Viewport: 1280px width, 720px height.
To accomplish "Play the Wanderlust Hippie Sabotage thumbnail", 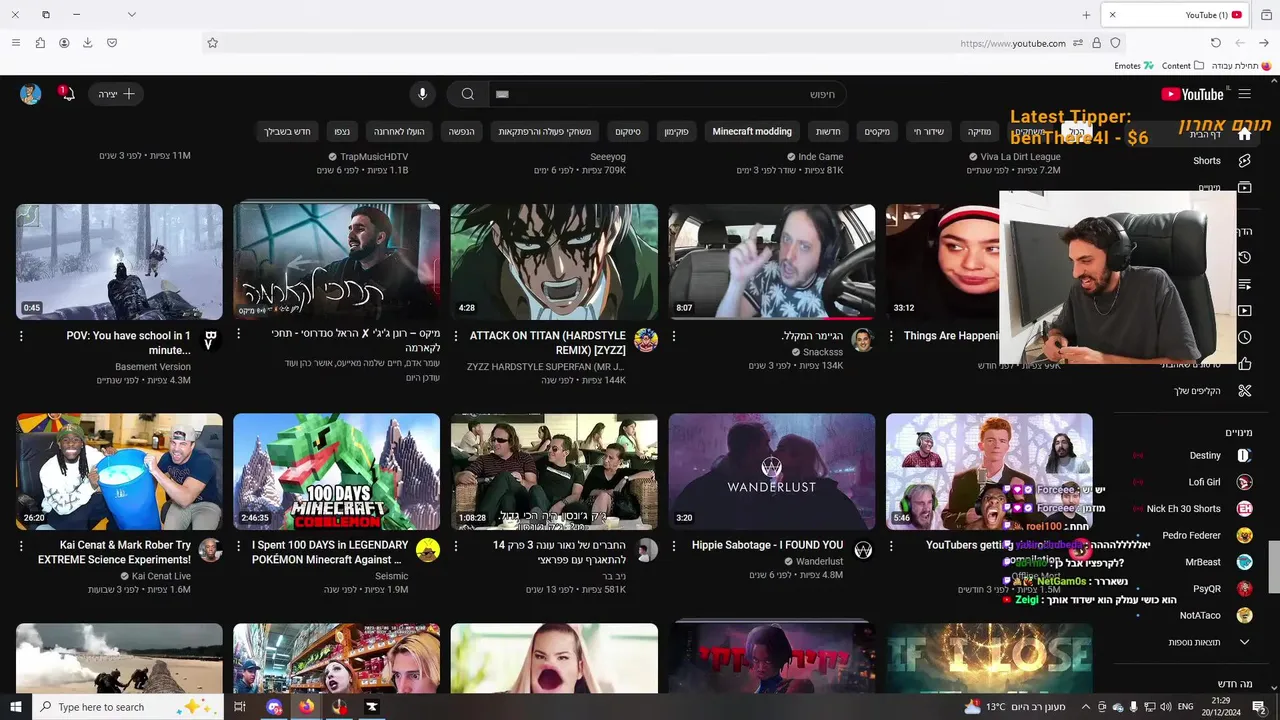I will coord(772,471).
